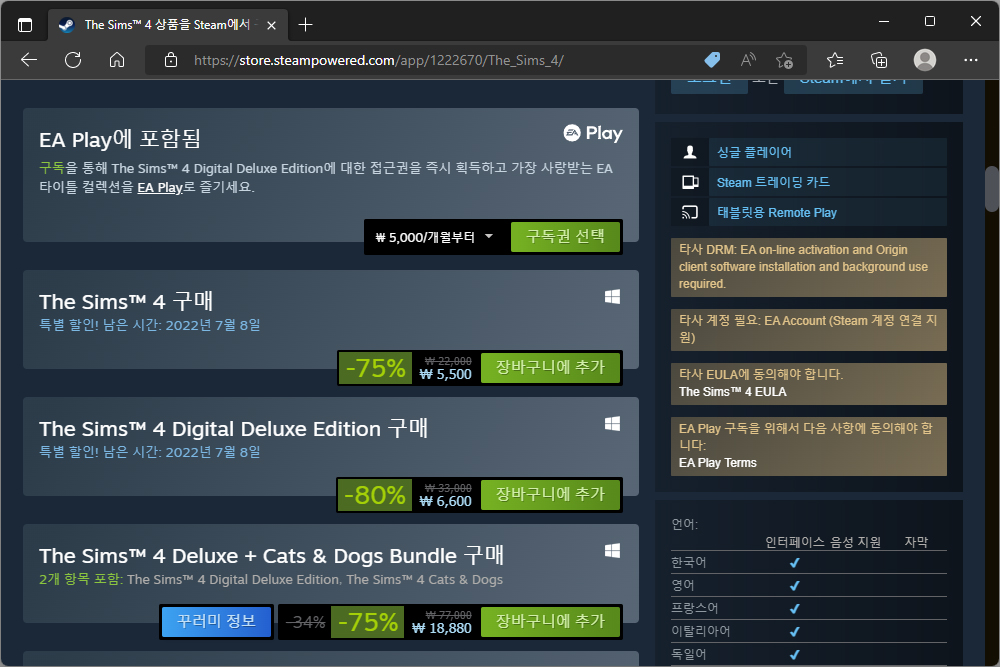Image resolution: width=1000 pixels, height=667 pixels.
Task: Click The Sims™ 4 Digital Deluxe Edition 구매 heading
Action: [233, 429]
